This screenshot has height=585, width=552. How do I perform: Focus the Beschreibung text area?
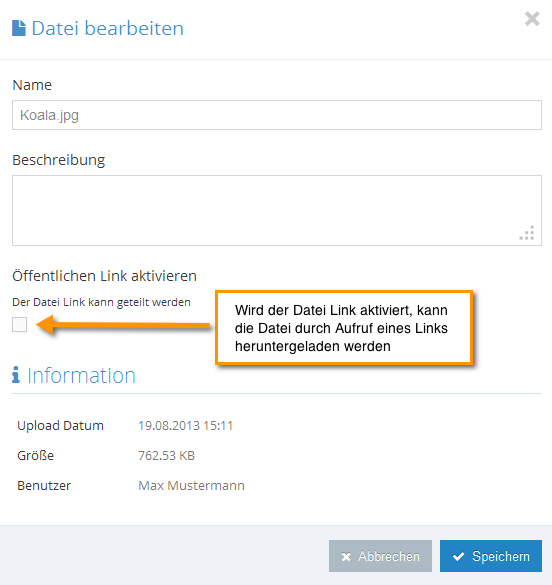pyautogui.click(x=277, y=210)
